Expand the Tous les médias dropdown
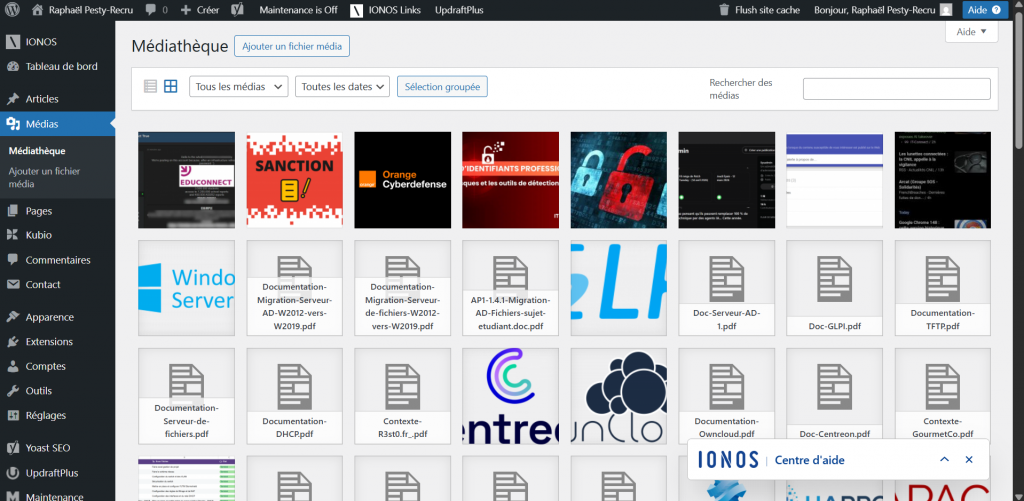The image size is (1024, 501). (x=238, y=86)
